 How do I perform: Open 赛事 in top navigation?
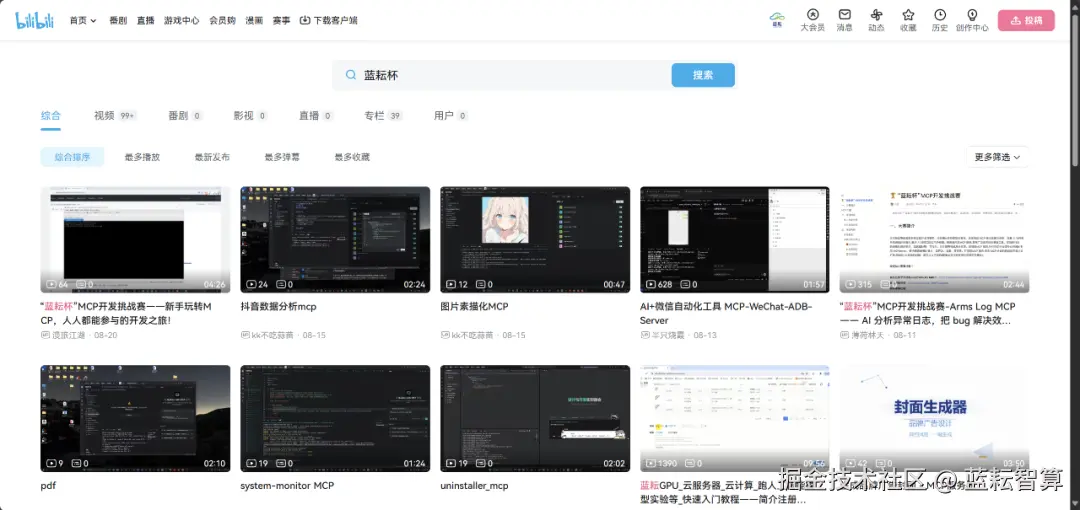tap(281, 21)
